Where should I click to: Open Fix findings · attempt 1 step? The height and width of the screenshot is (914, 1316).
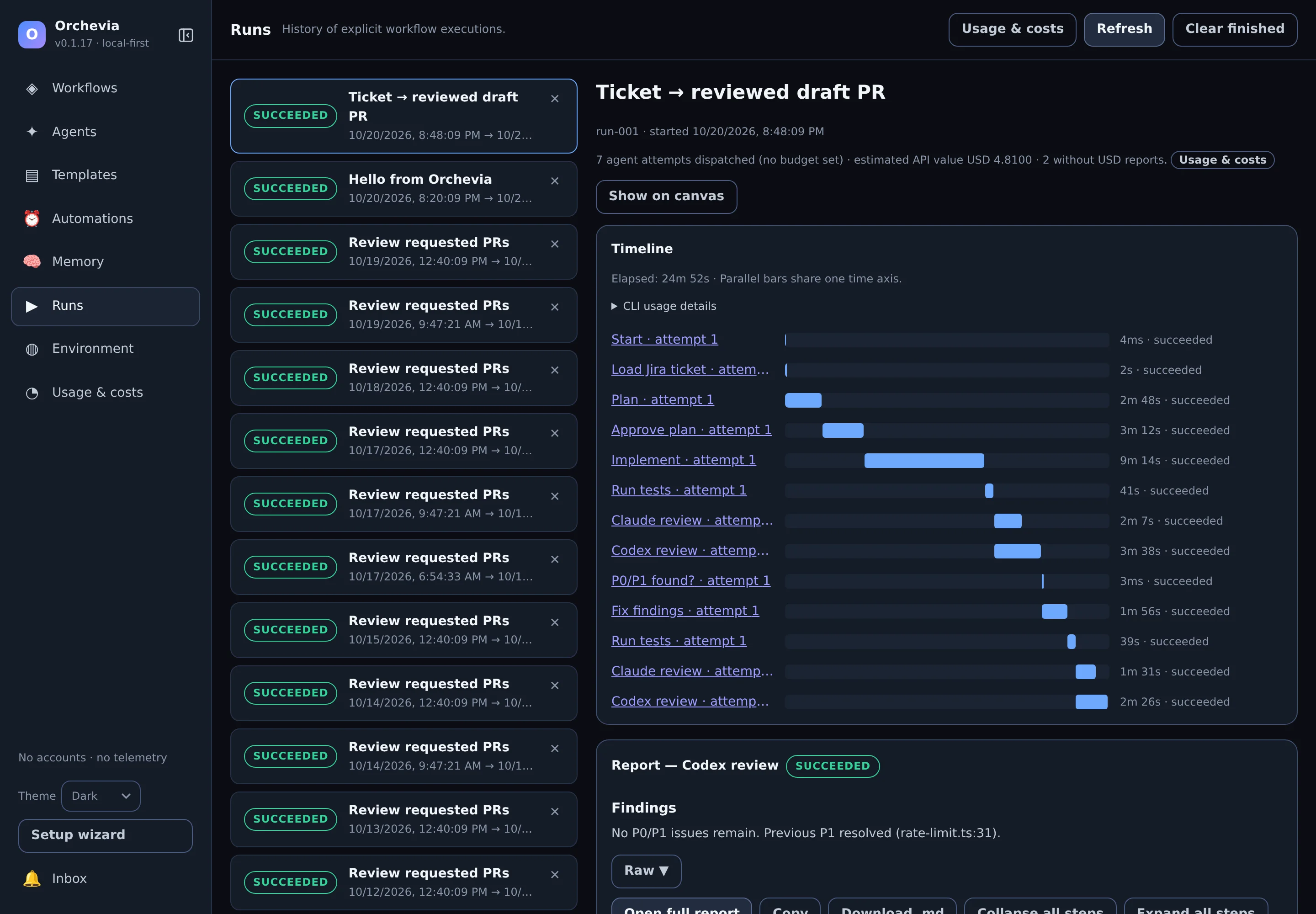tap(685, 611)
